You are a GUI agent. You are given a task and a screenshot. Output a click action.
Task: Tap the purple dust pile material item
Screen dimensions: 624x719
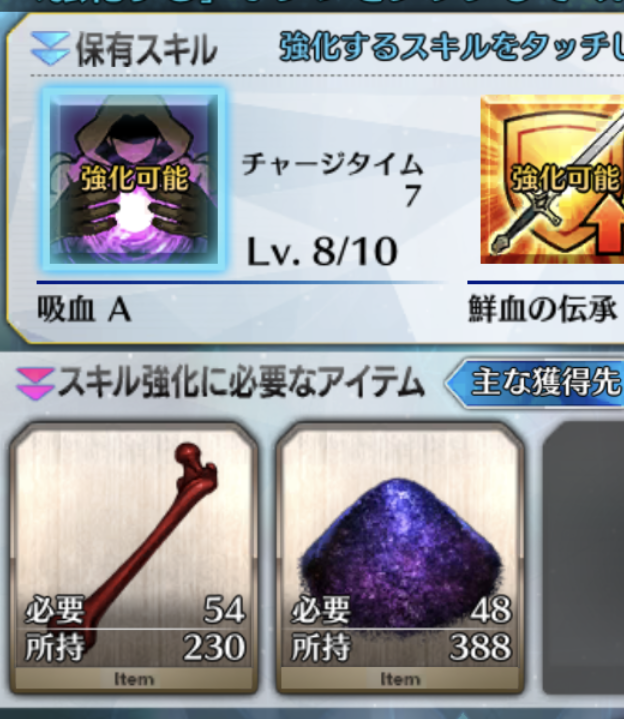click(400, 558)
